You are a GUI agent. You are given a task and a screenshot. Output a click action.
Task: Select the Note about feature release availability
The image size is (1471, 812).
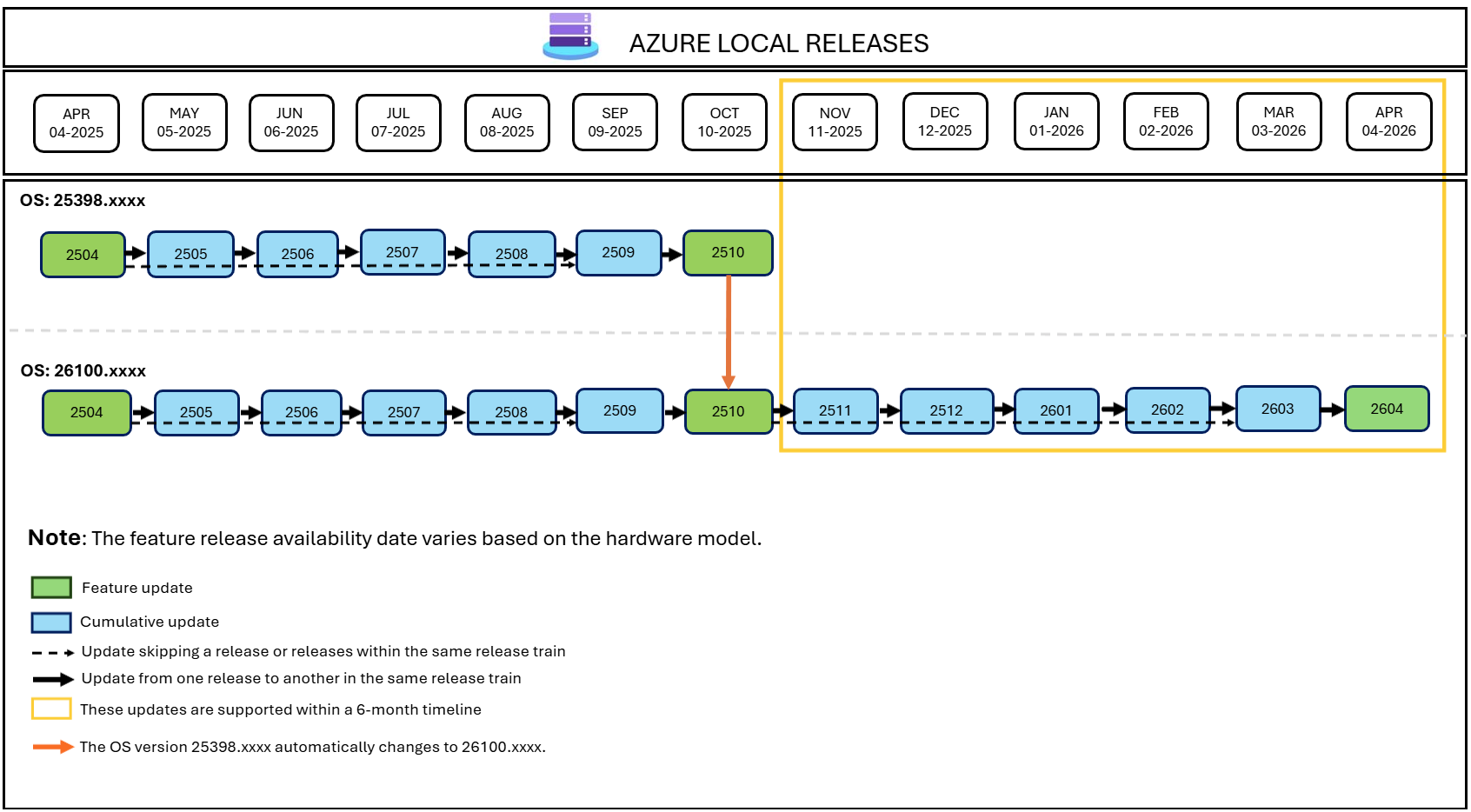tap(395, 538)
